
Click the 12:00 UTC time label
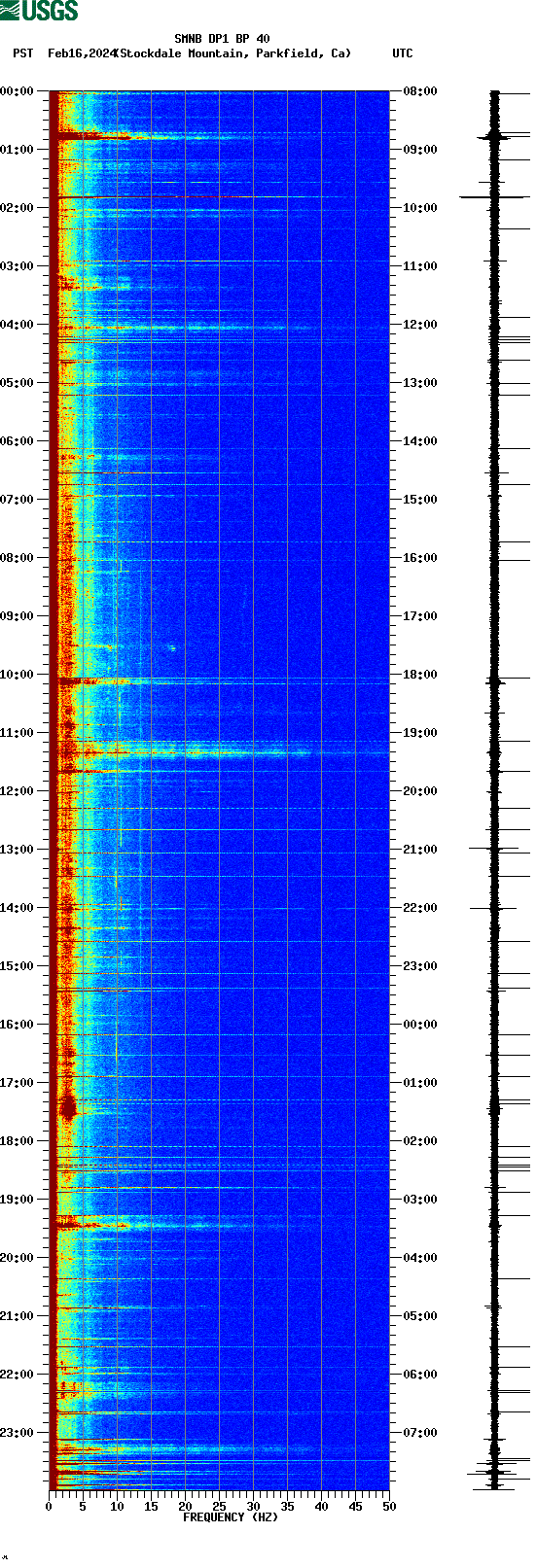pyautogui.click(x=420, y=325)
